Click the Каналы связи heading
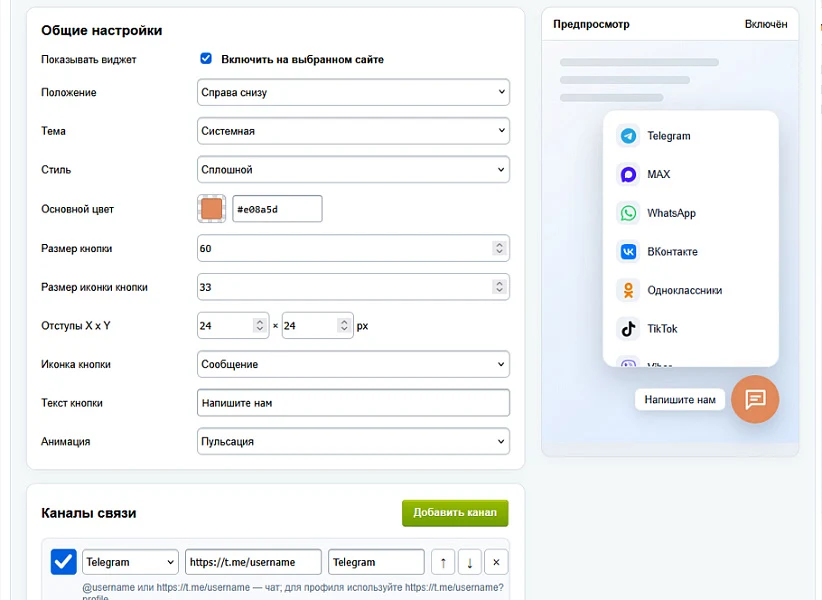This screenshot has width=822, height=600. click(89, 513)
